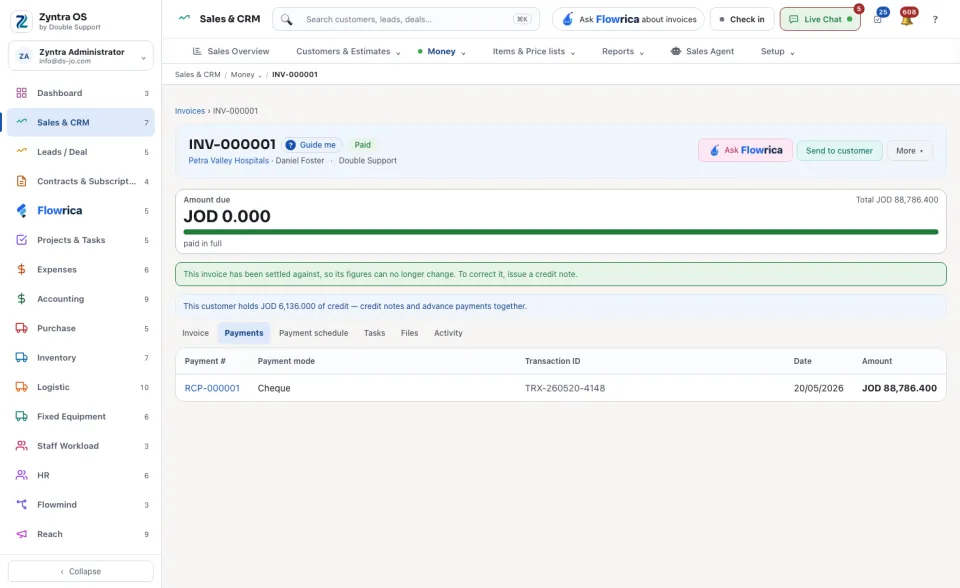
Task: Click the Inventory truck icon
Action: [21, 358]
